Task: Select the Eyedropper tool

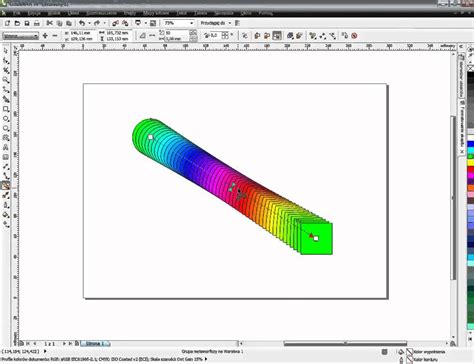Action: [6, 196]
